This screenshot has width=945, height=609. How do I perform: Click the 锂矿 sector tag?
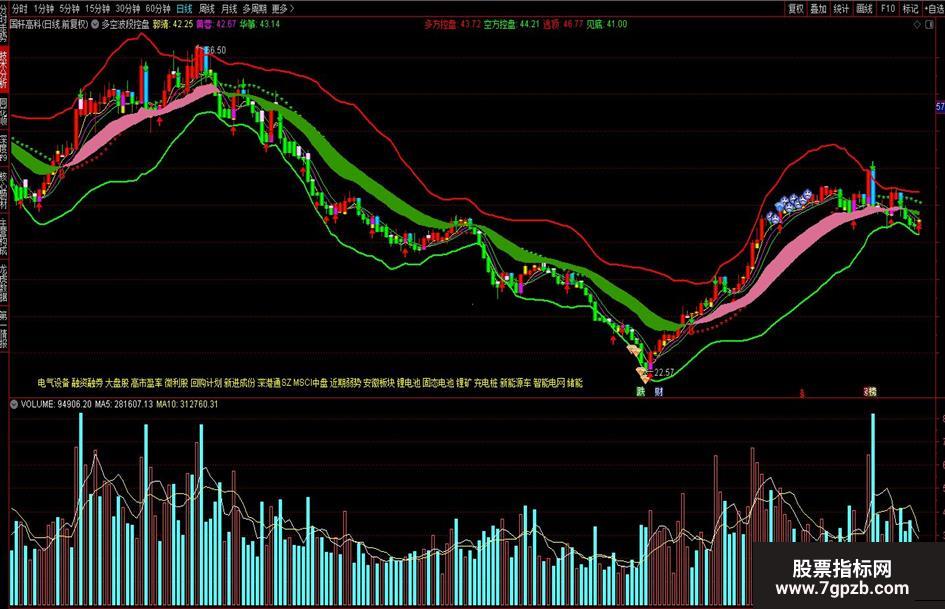click(x=464, y=383)
